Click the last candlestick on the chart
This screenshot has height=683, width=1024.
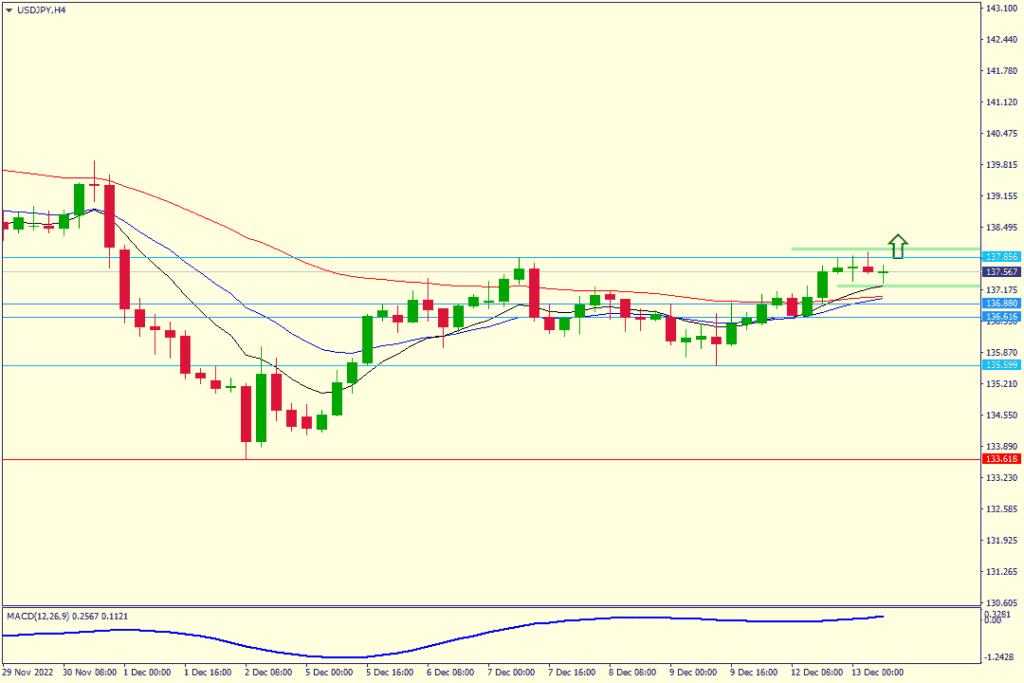pos(883,272)
